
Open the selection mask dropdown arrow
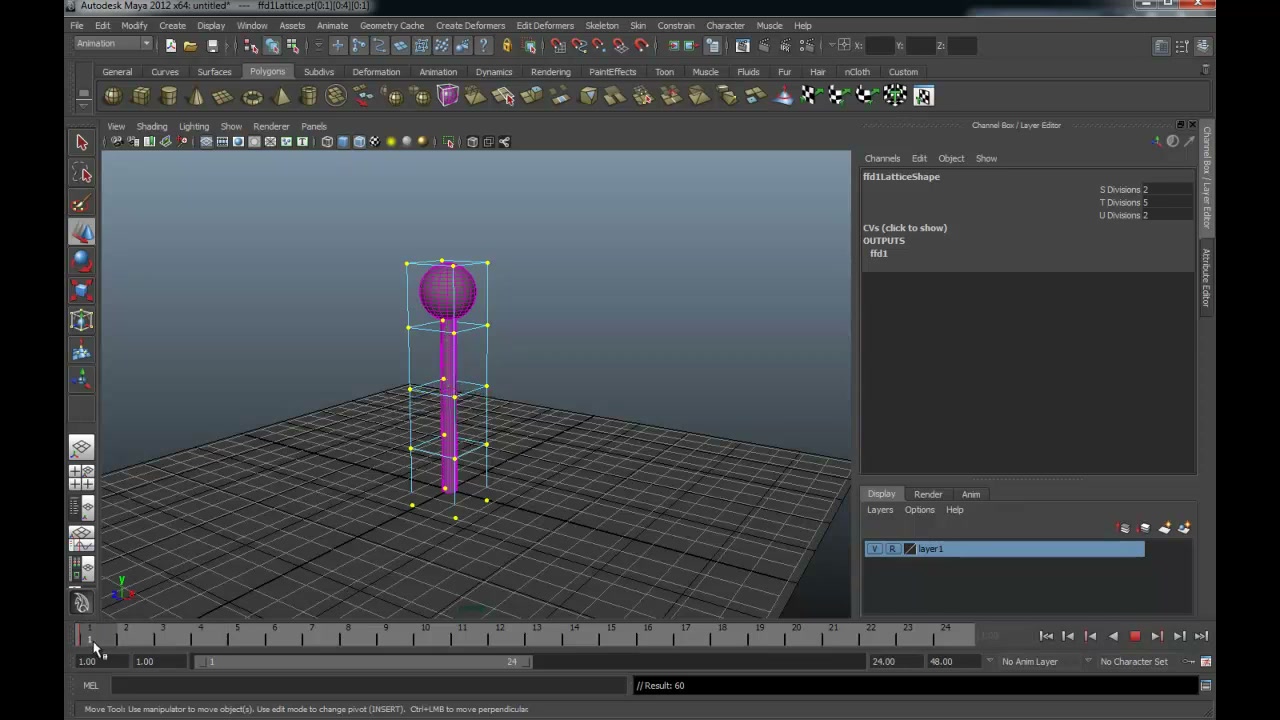tap(317, 45)
